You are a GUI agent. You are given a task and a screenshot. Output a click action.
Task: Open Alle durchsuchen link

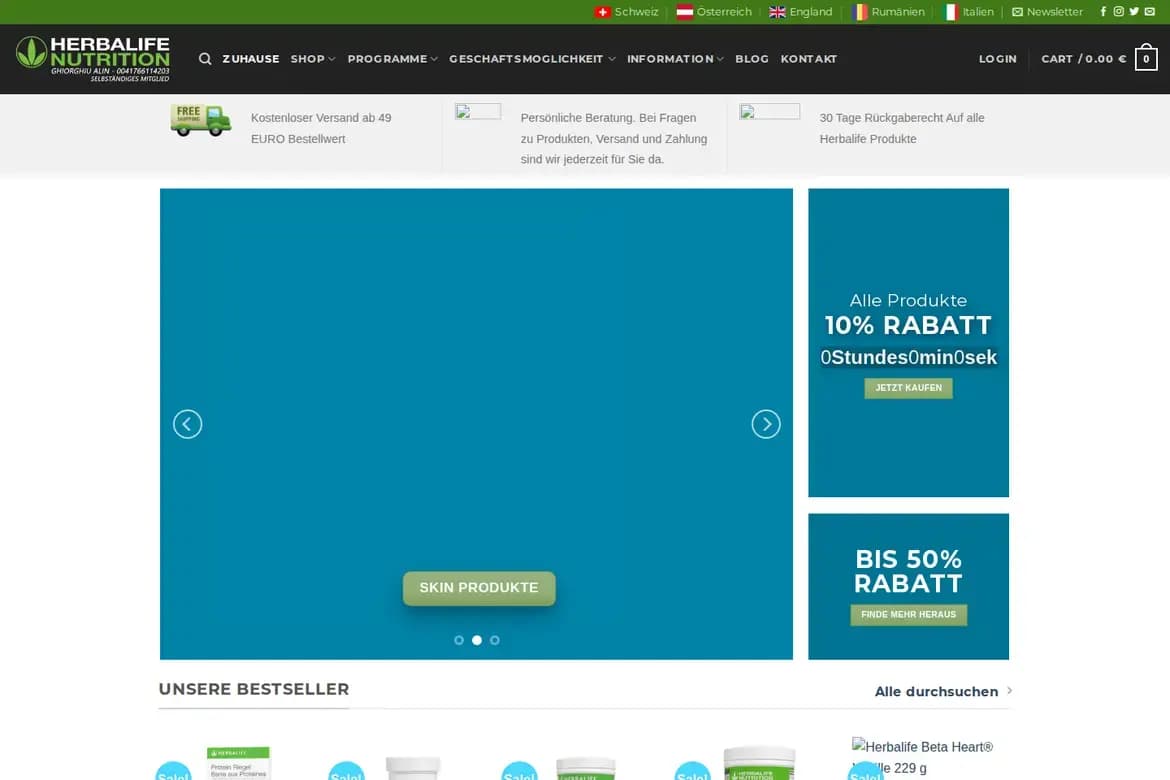coord(936,691)
